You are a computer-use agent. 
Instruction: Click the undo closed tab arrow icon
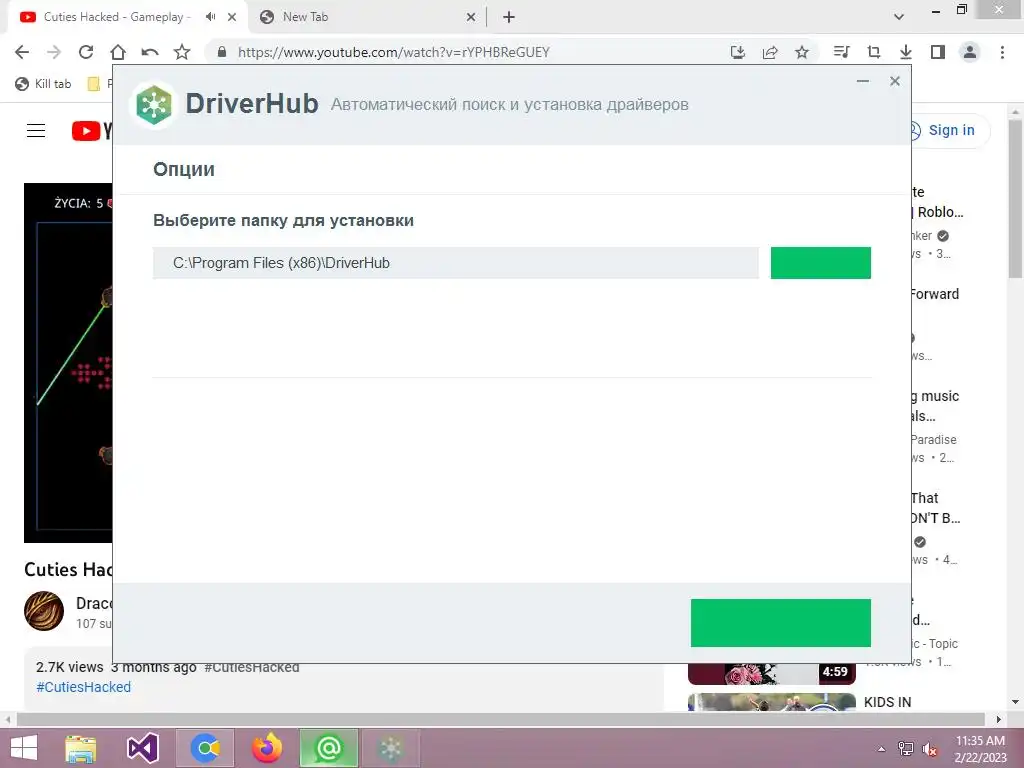pos(150,52)
